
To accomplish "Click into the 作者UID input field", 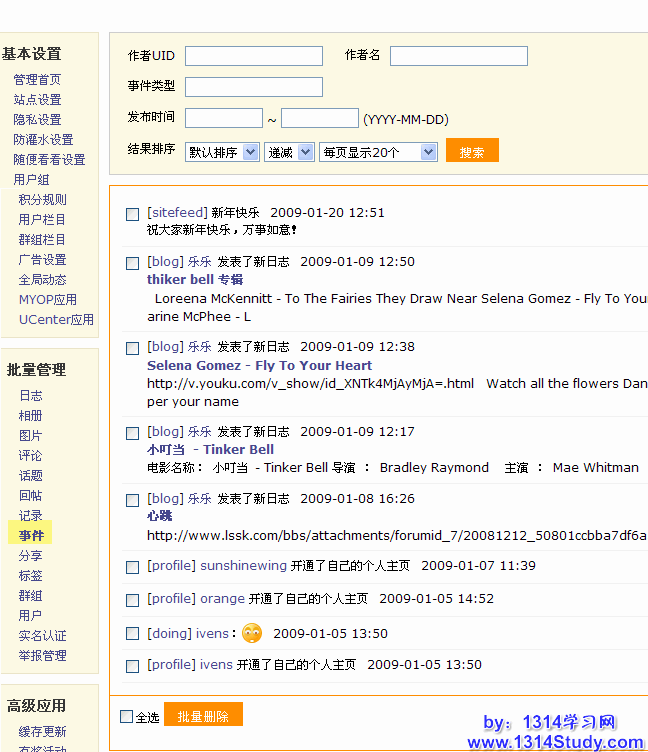I will tap(254, 56).
